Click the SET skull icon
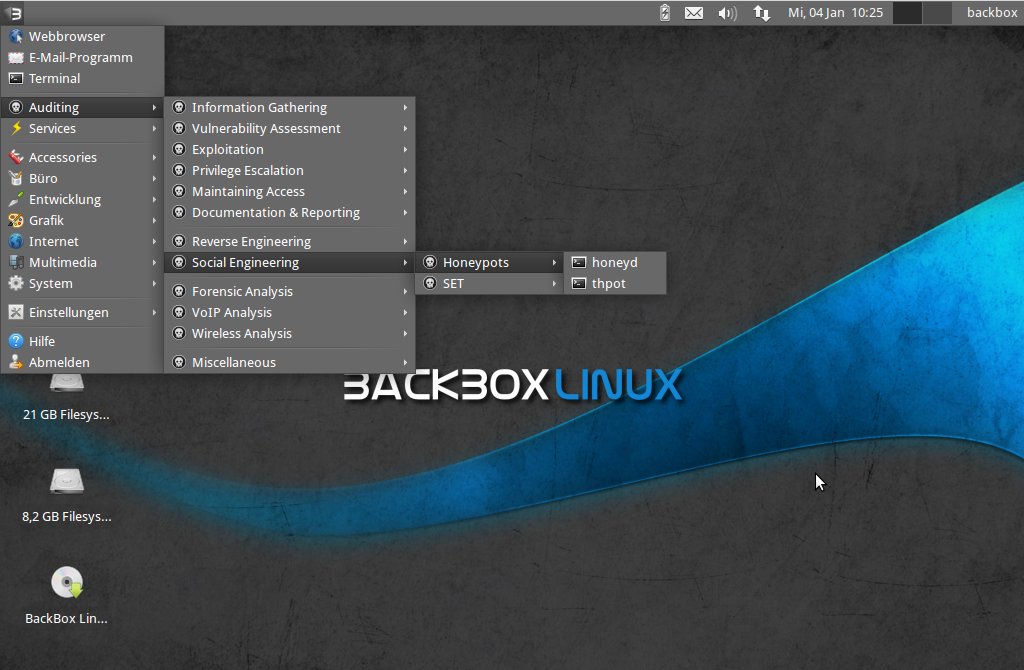 click(430, 283)
